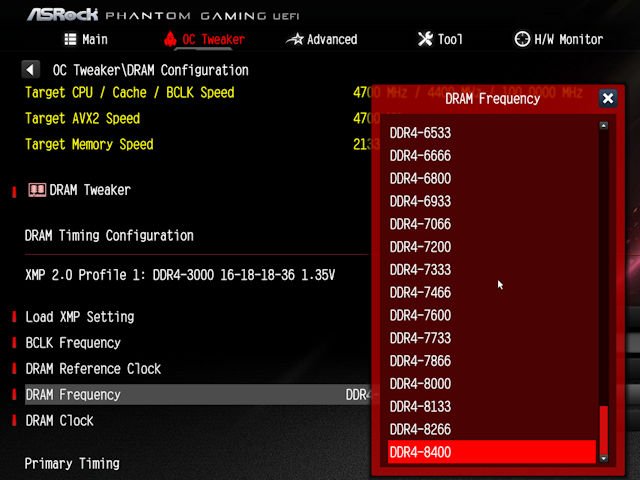
Task: Click the scrollbar up arrow in popup
Action: coord(604,125)
